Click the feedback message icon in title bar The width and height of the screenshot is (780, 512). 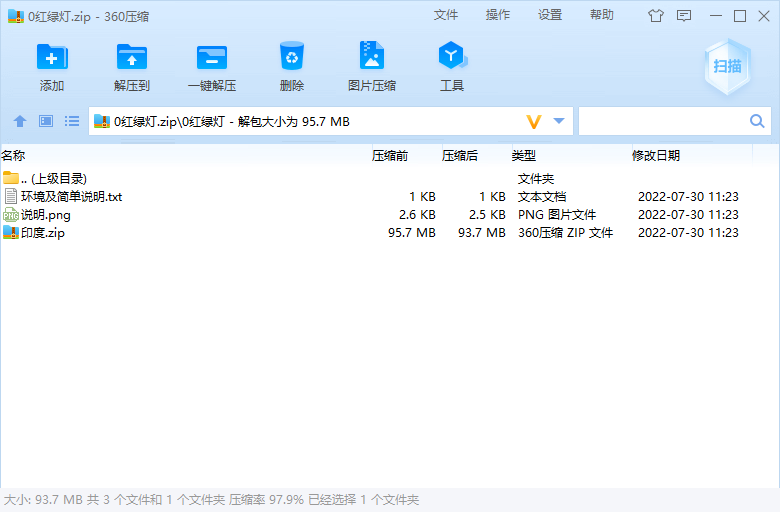pos(684,16)
